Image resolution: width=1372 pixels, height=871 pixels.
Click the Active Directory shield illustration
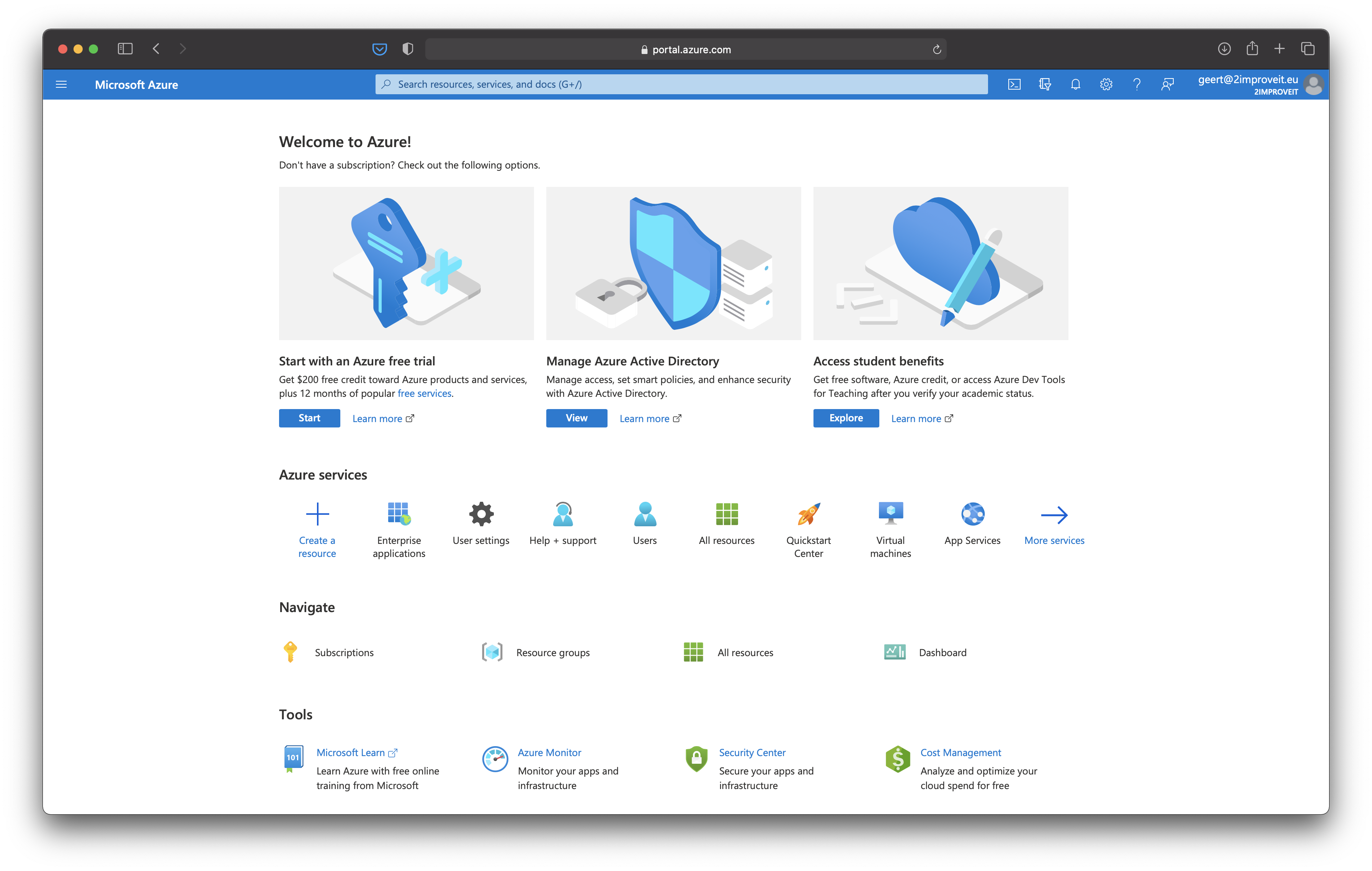tap(673, 264)
